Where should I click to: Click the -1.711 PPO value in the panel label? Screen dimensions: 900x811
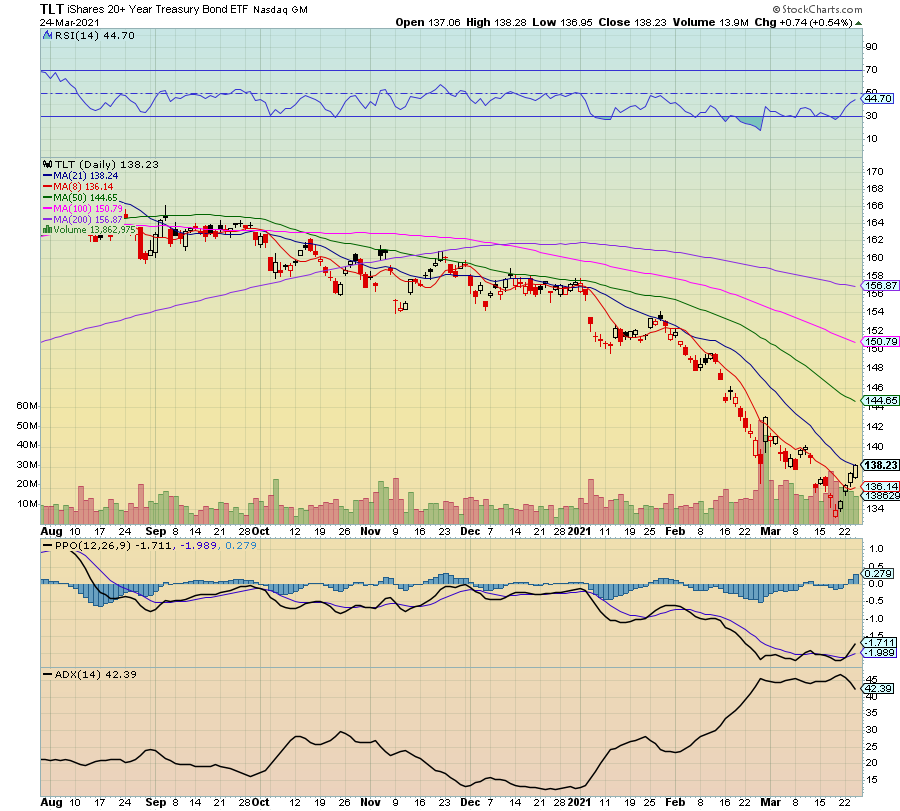point(153,546)
